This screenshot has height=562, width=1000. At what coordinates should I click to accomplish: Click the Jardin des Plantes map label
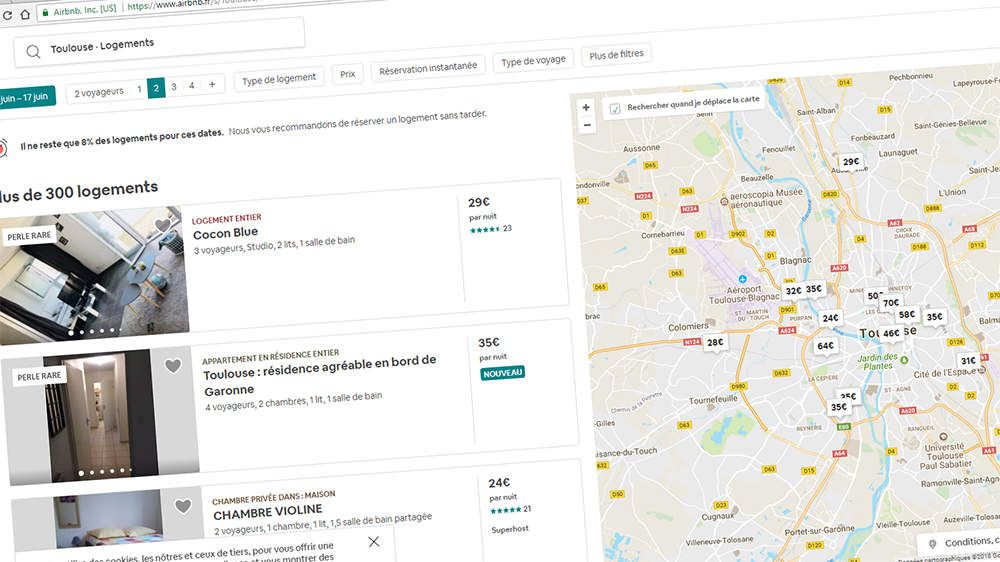(878, 362)
